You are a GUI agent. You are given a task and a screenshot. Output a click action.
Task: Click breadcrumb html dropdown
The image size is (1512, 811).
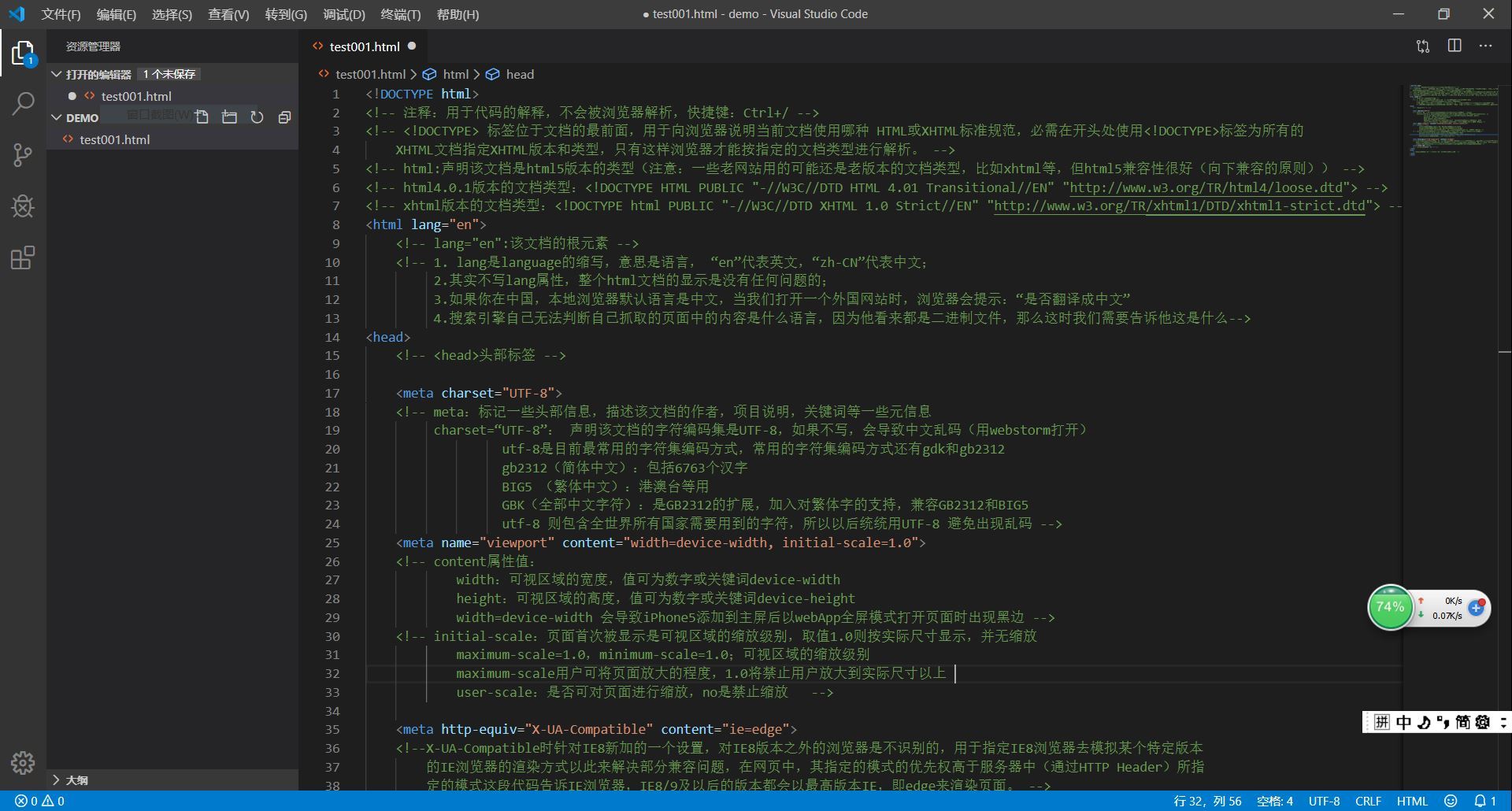click(447, 74)
